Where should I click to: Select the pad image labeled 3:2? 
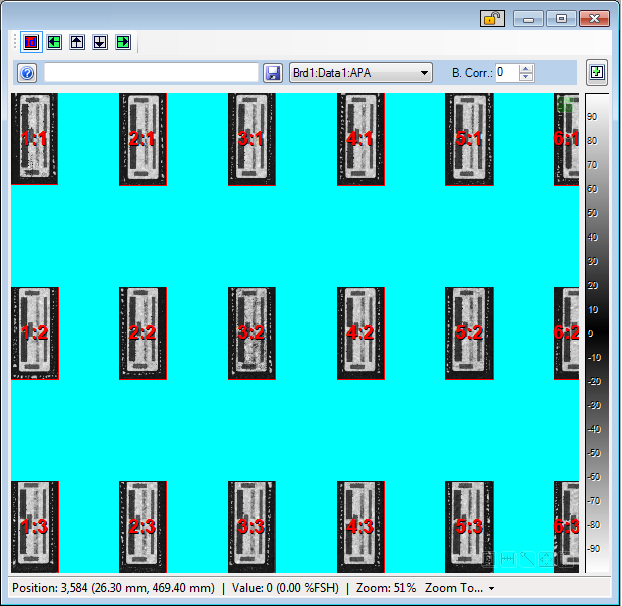click(251, 333)
